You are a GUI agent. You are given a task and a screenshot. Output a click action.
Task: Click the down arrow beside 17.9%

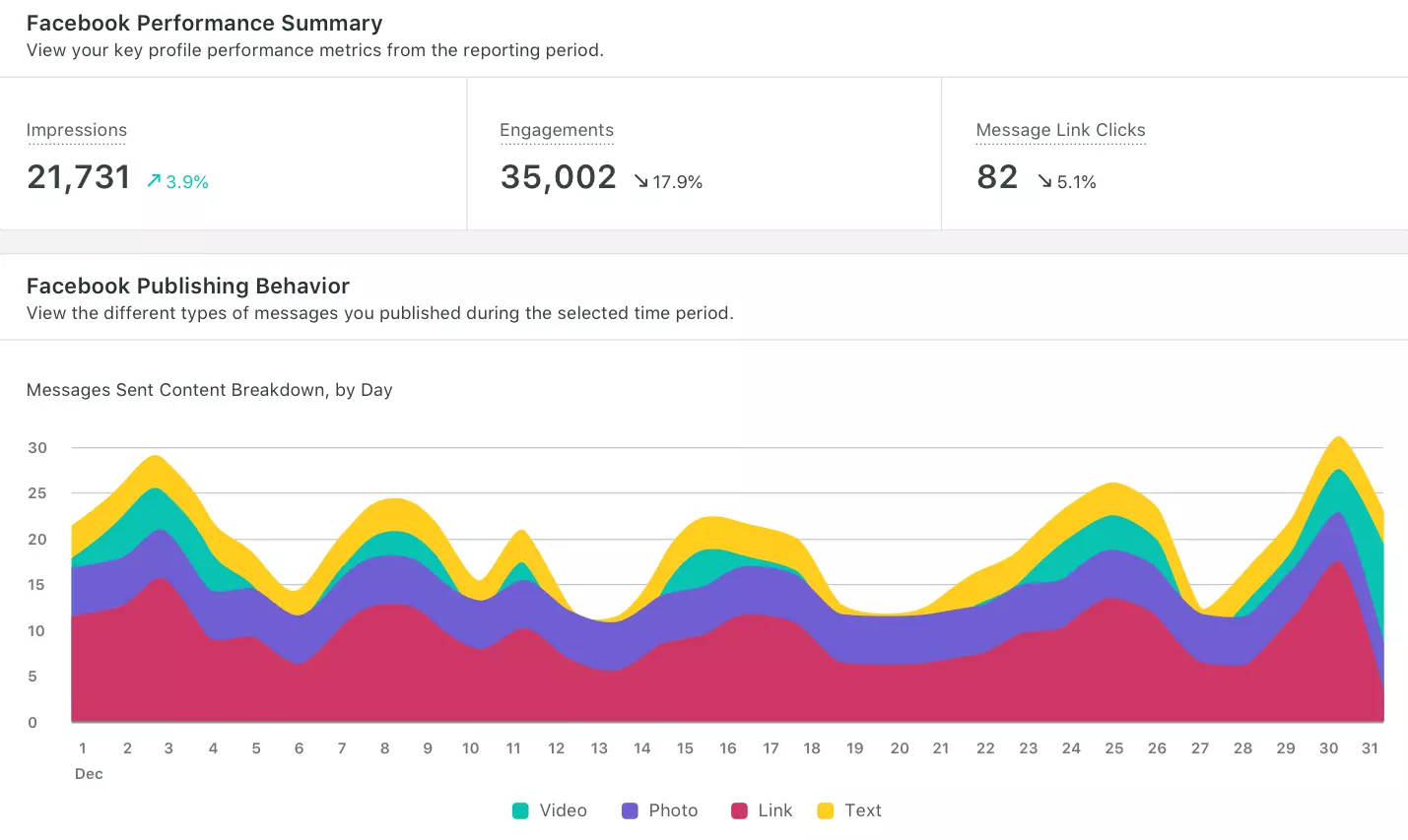pyautogui.click(x=640, y=181)
